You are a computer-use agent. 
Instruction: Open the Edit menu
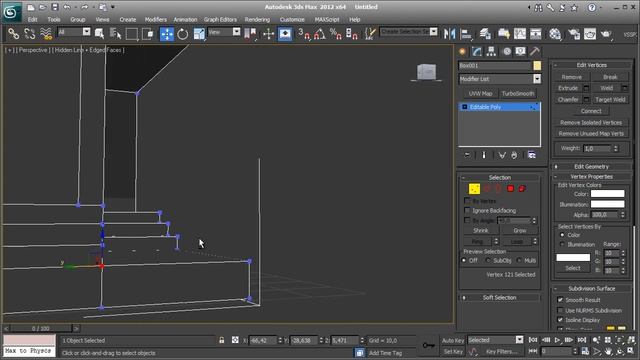33,20
